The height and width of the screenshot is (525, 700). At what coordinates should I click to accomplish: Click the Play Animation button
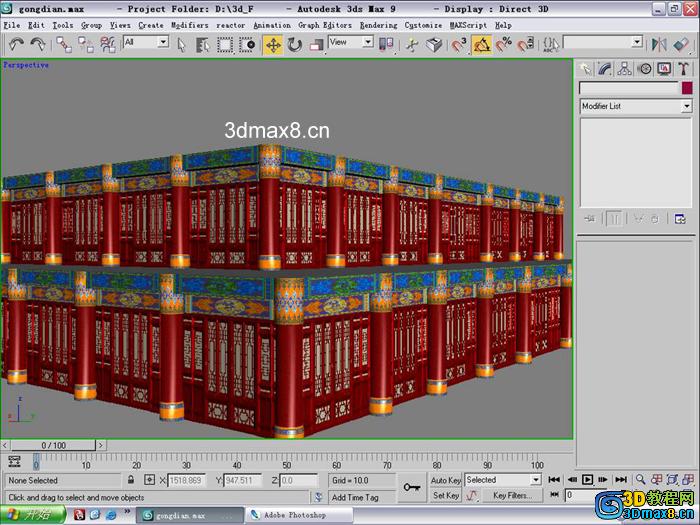pos(588,480)
